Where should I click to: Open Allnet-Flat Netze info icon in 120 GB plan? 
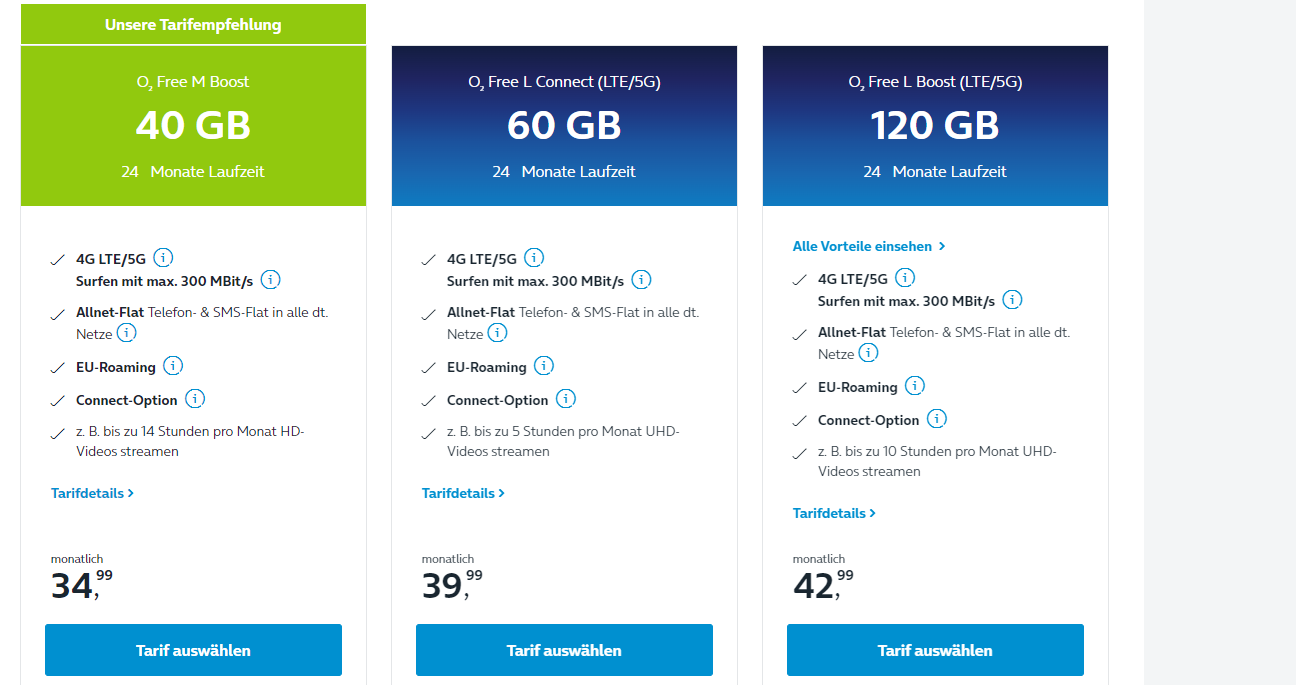(868, 353)
